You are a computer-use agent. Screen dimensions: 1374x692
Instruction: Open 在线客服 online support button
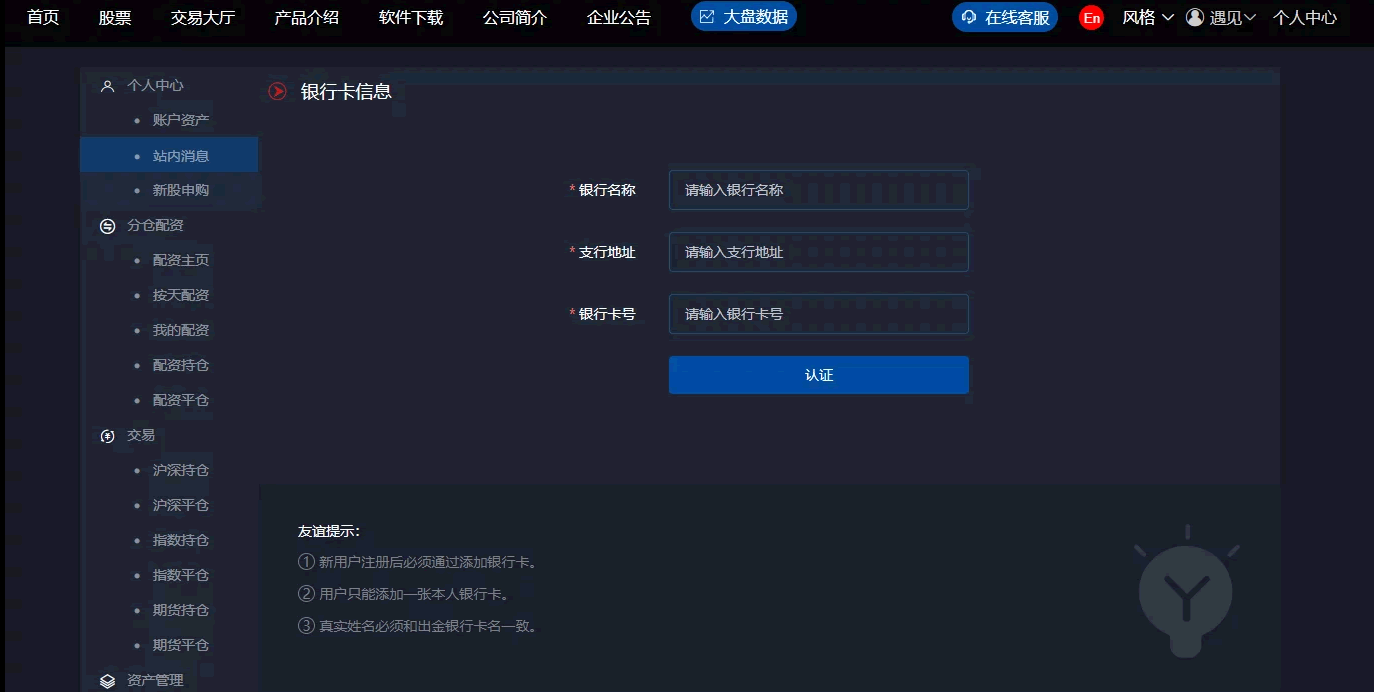(1005, 17)
